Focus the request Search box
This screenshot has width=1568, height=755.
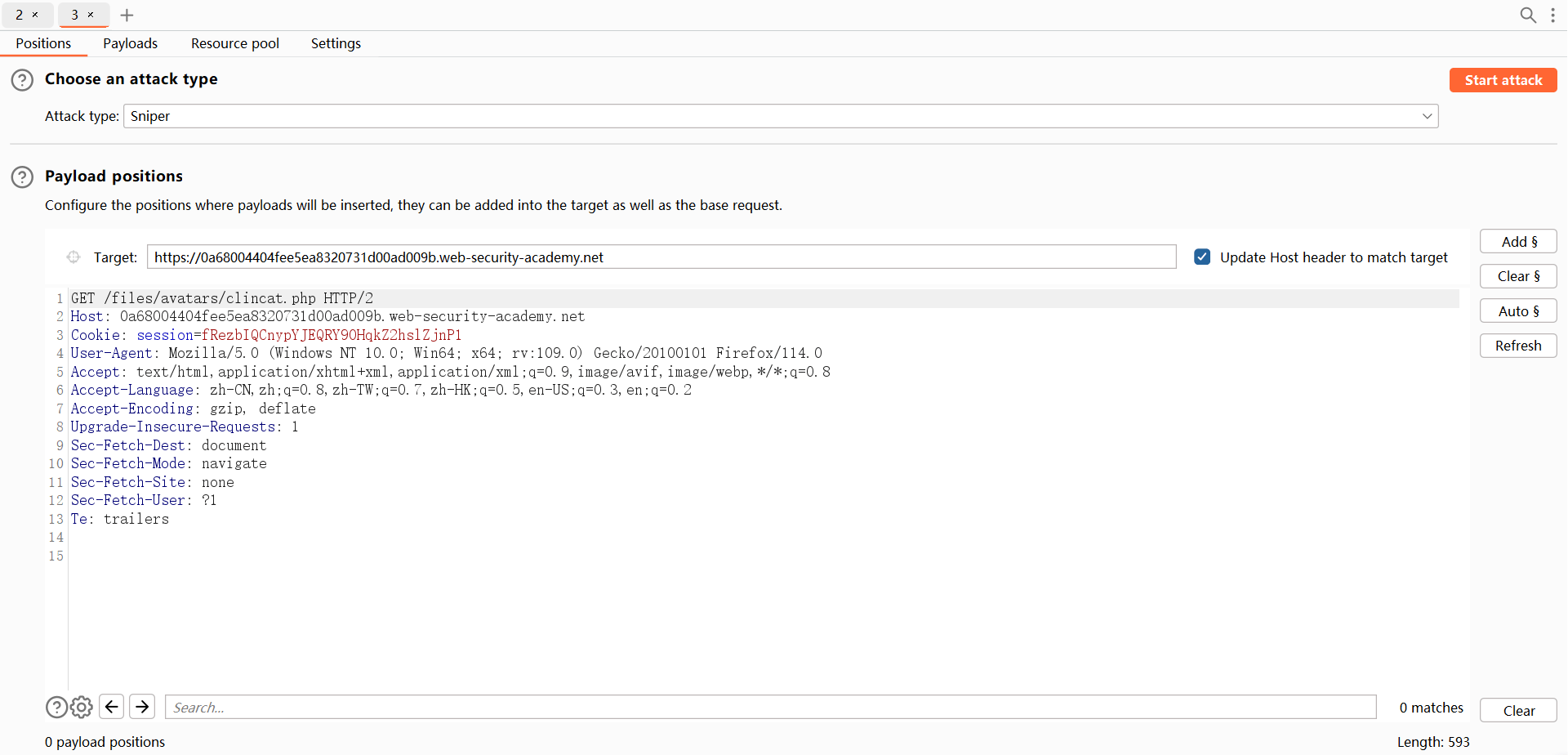pos(770,708)
